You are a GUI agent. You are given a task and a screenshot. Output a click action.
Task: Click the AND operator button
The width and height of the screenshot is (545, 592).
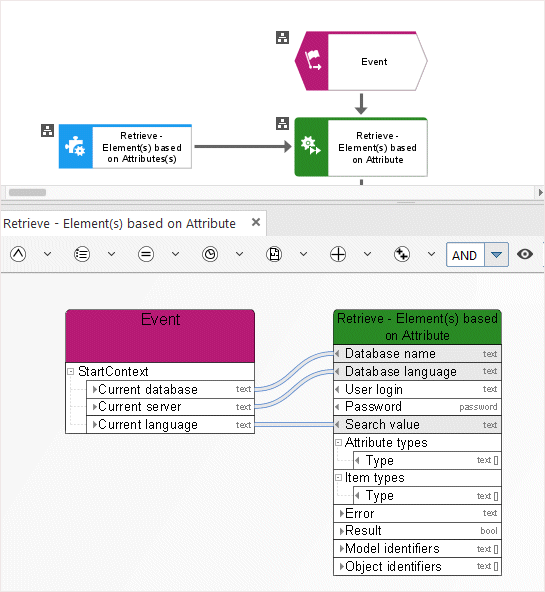pyautogui.click(x=465, y=255)
